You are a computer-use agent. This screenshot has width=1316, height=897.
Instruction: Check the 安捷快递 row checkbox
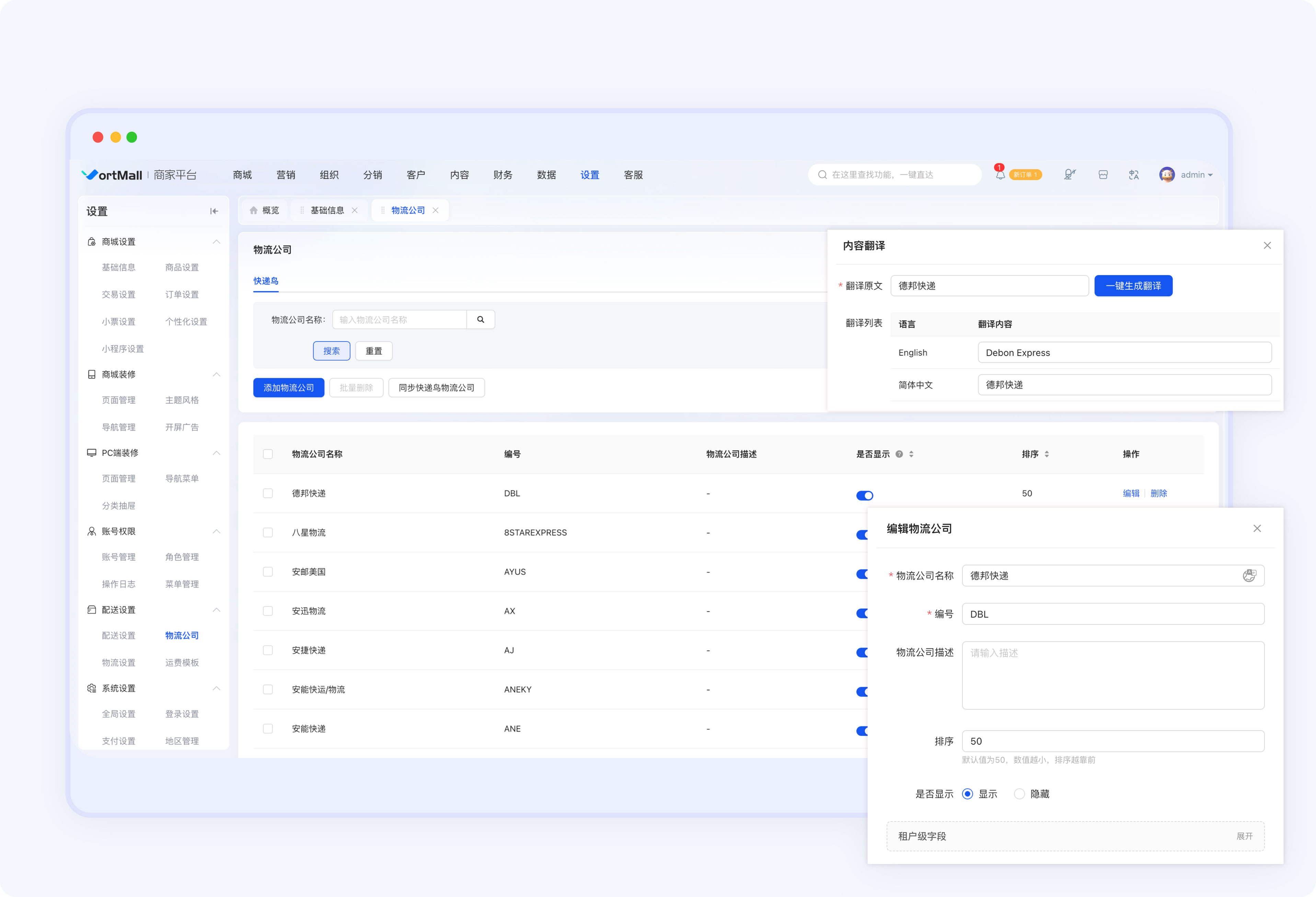coord(268,650)
